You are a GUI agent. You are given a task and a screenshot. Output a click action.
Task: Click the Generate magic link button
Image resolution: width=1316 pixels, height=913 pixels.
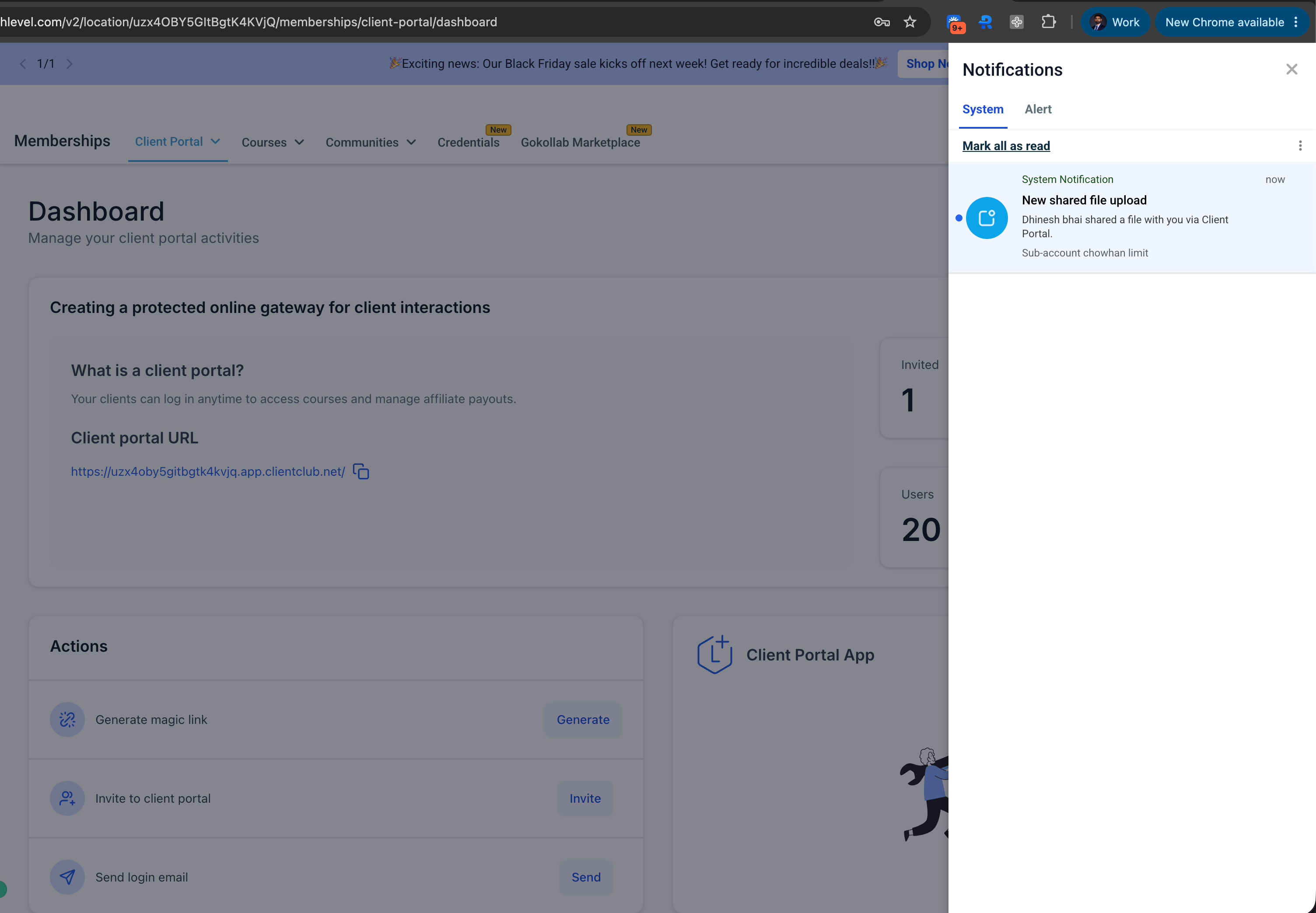click(583, 720)
